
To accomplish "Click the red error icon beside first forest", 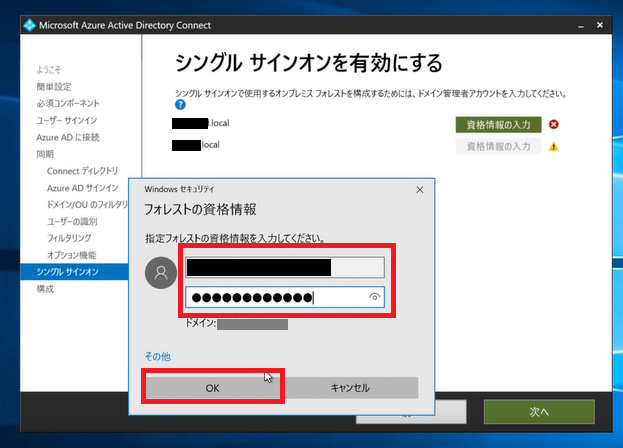I will [553, 125].
